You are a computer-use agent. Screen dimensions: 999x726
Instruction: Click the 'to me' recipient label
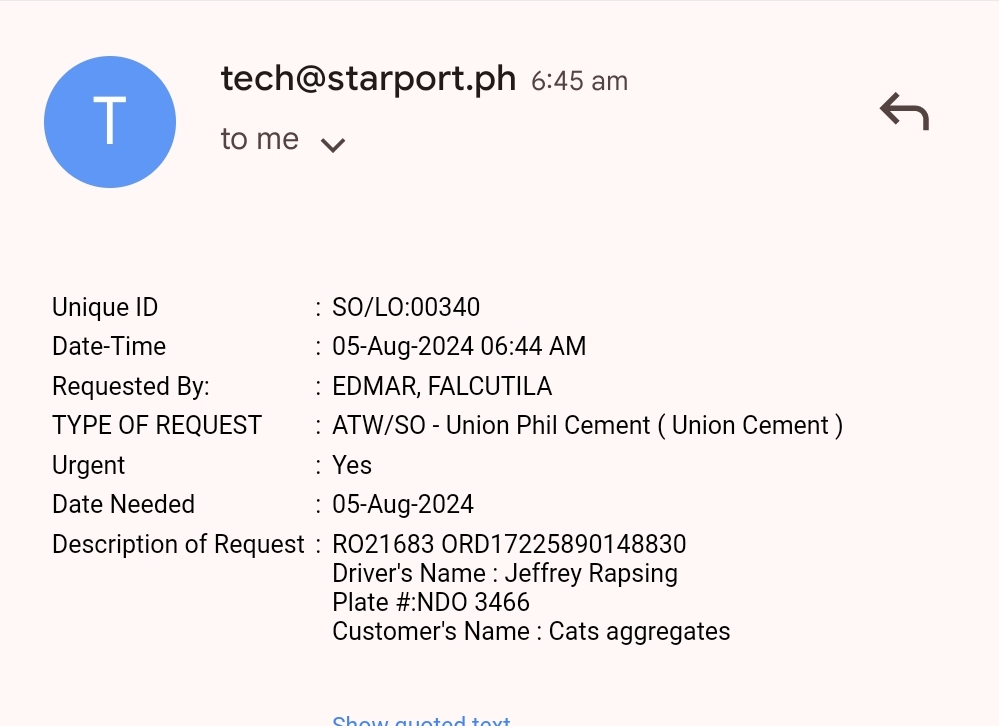tap(260, 139)
